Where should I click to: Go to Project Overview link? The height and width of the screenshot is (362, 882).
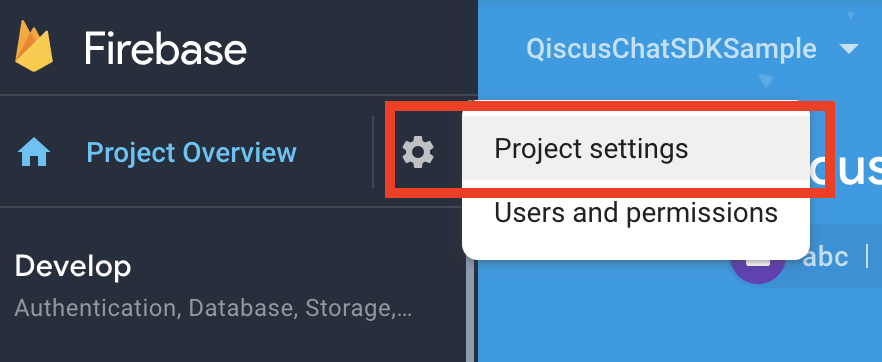(x=192, y=152)
